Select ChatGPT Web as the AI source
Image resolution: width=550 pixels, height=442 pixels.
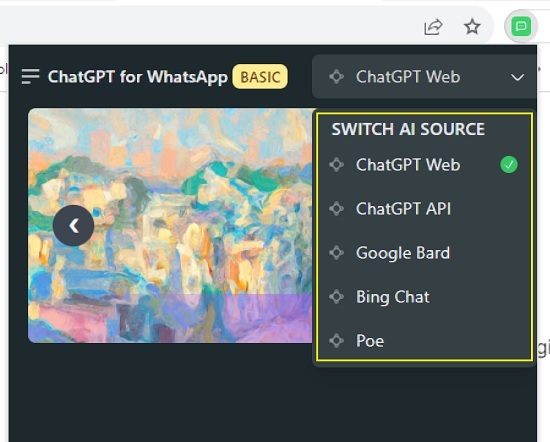(x=424, y=165)
